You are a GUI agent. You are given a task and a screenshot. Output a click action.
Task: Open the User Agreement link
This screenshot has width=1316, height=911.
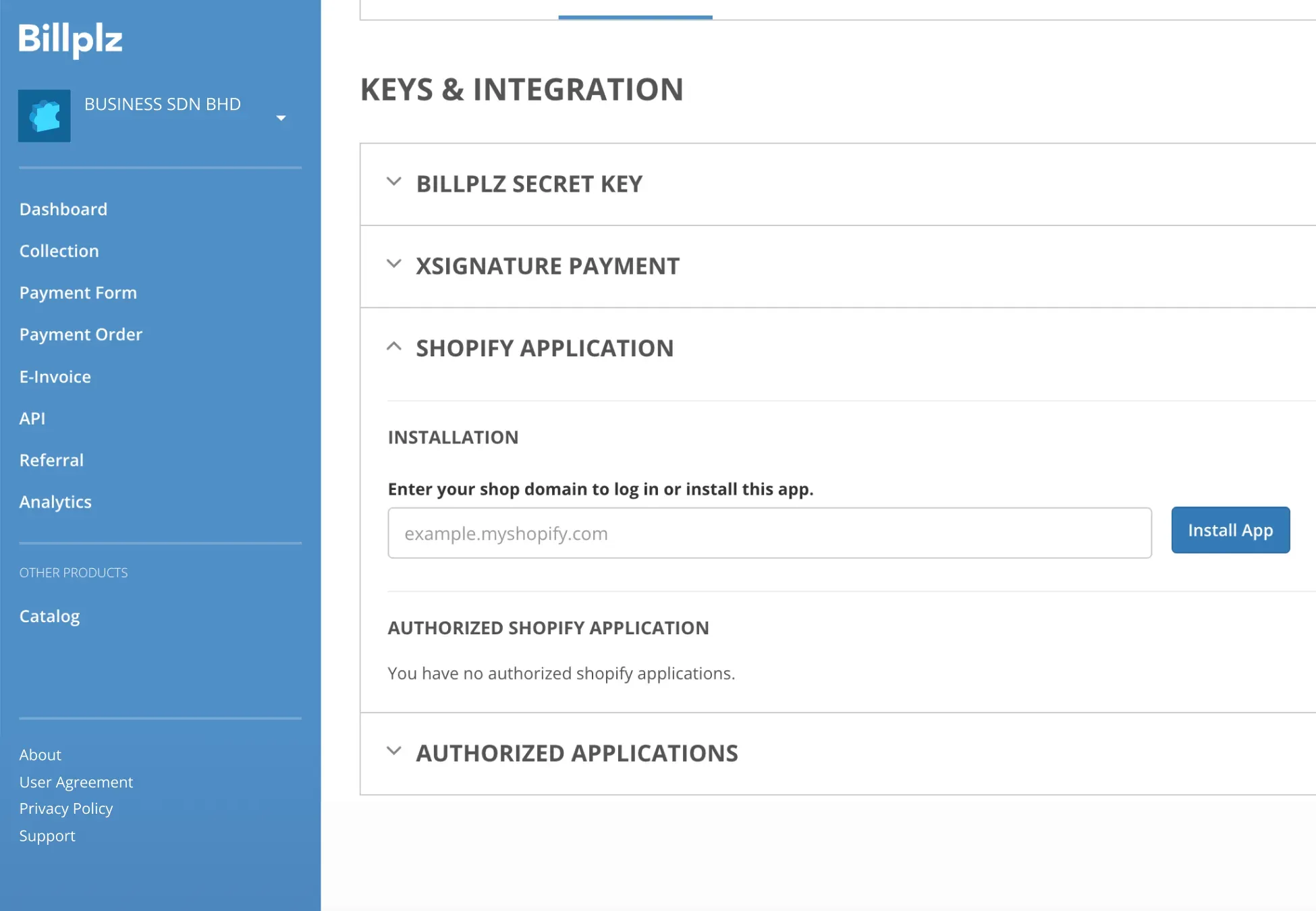point(76,782)
